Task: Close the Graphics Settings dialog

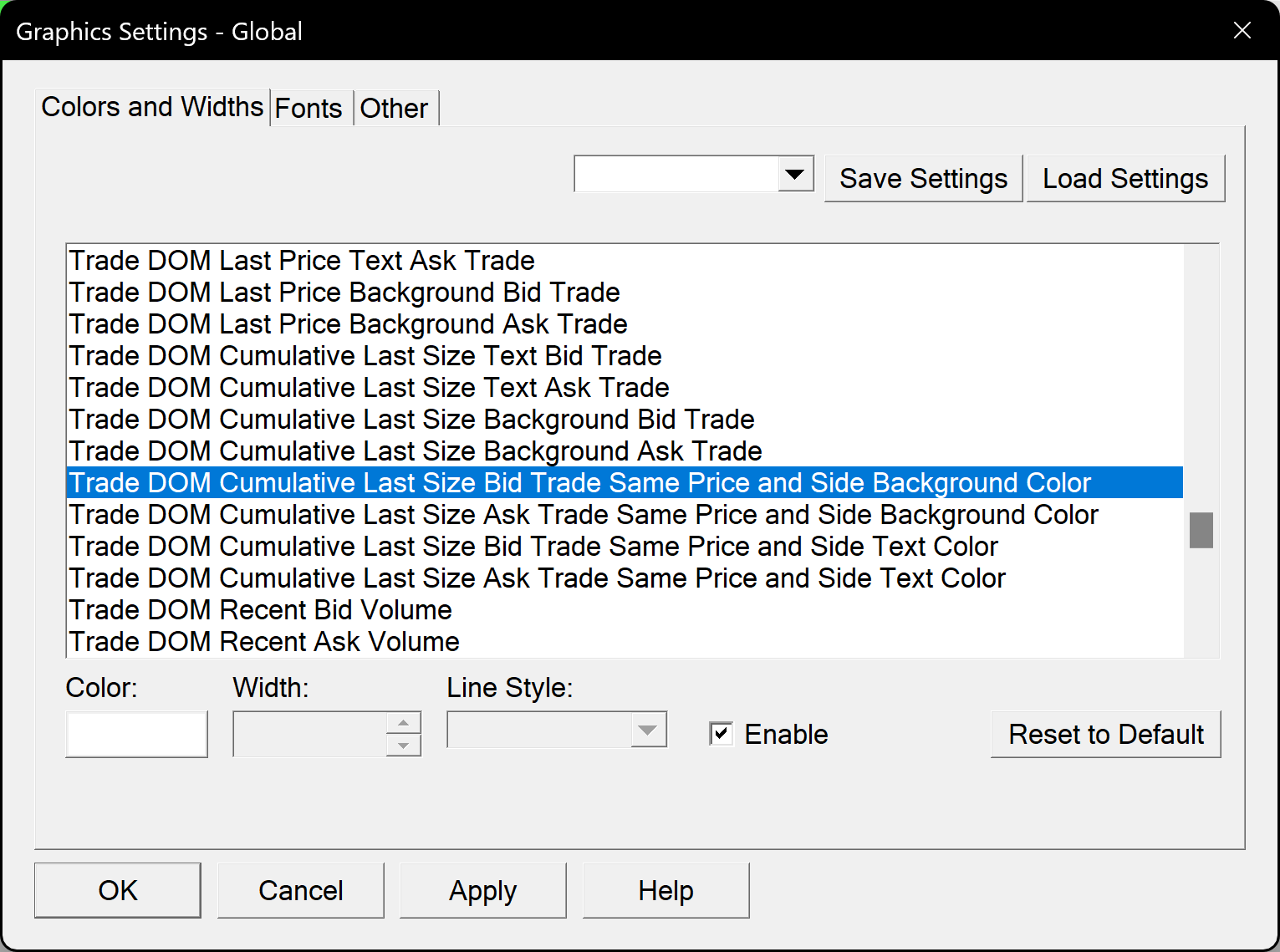Action: [x=1242, y=31]
